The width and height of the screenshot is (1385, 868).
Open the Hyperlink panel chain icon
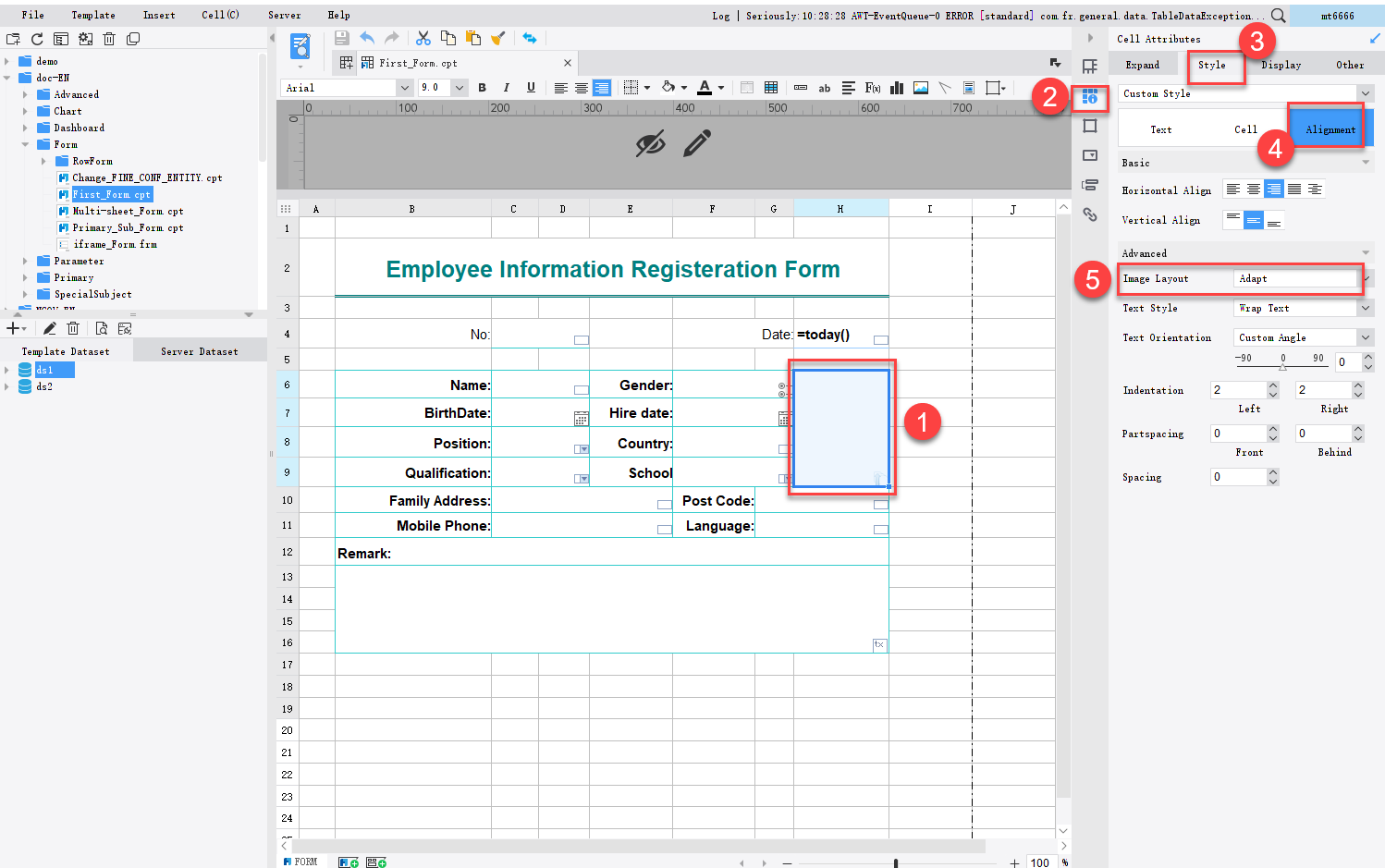[1090, 214]
